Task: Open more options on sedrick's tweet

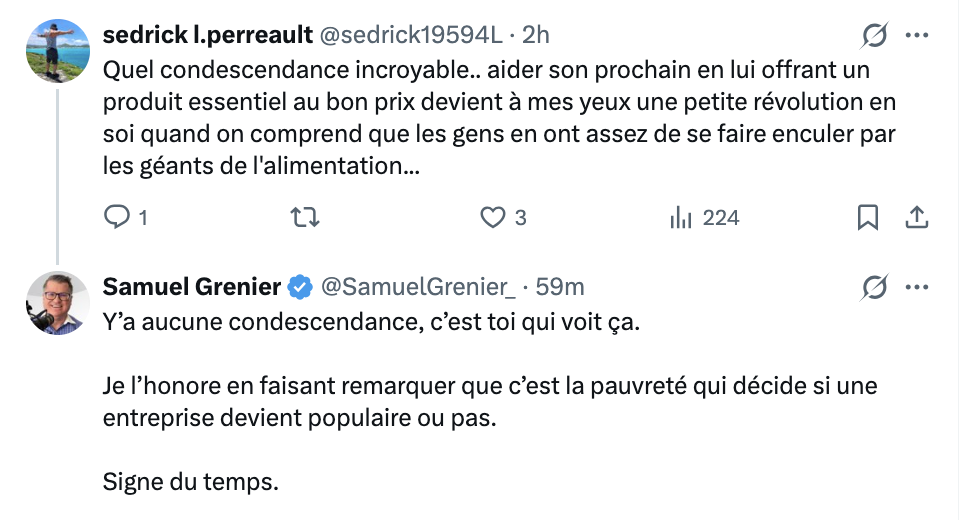Action: pyautogui.click(x=916, y=35)
